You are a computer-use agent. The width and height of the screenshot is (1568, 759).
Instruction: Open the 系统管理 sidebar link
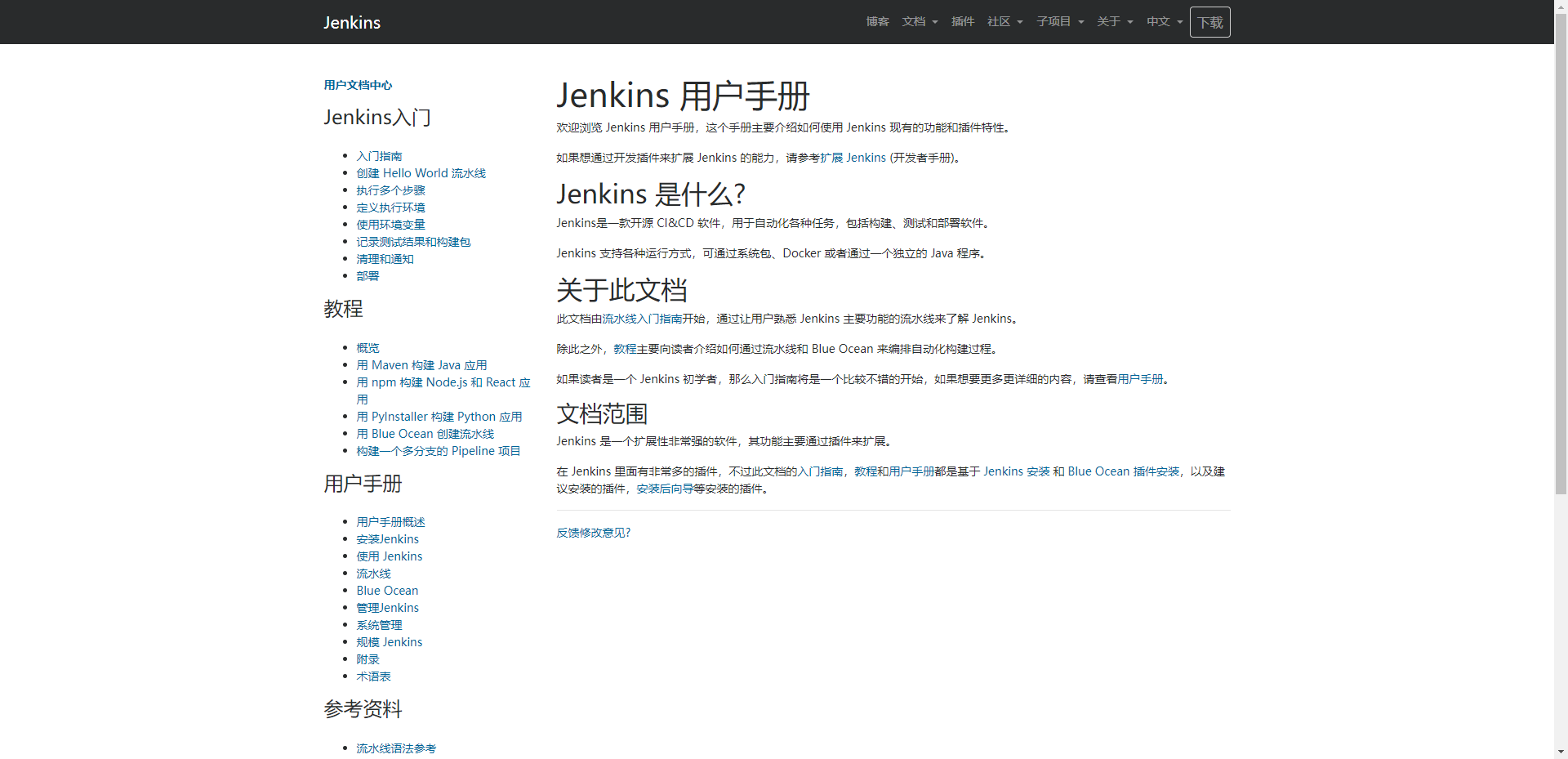click(379, 625)
